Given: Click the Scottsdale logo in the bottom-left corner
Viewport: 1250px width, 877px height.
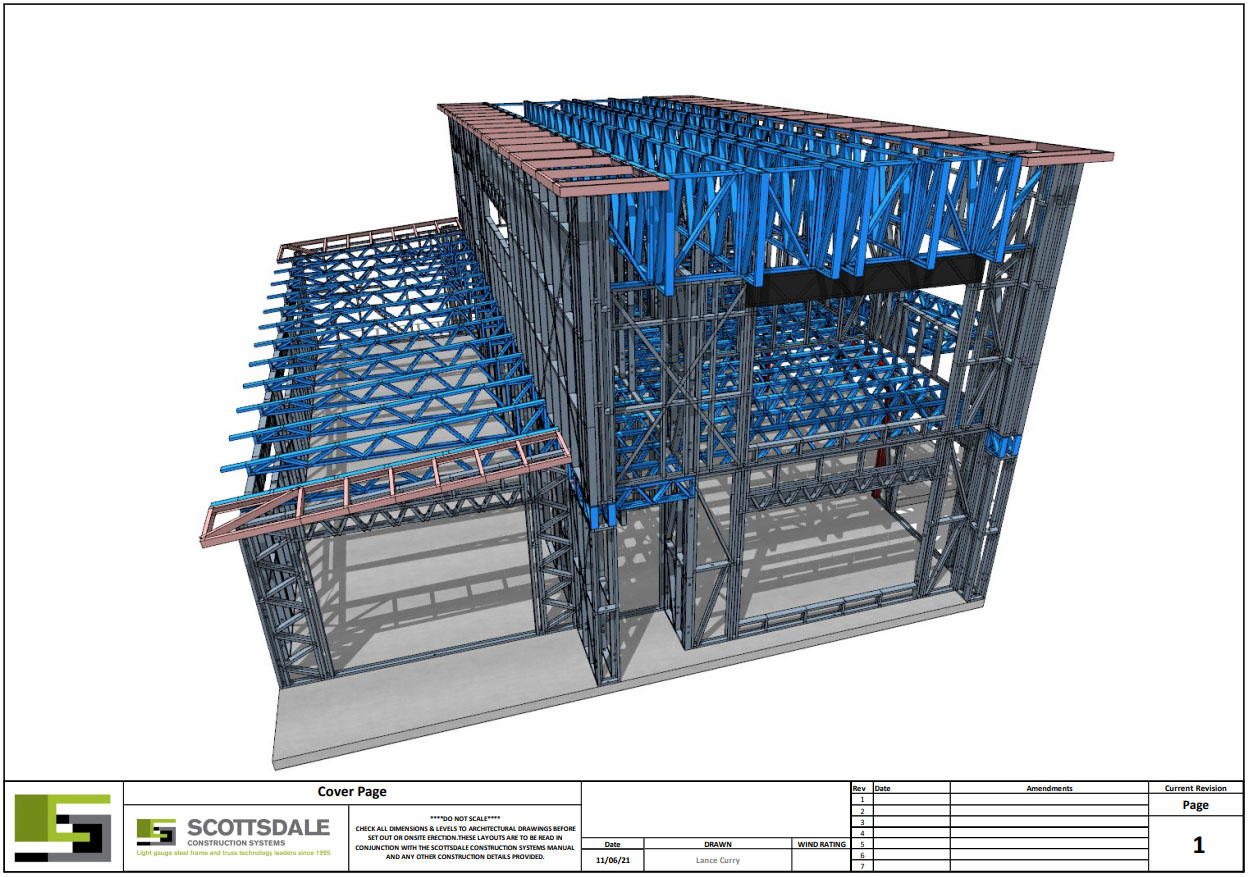Looking at the screenshot, I should pos(60,825).
